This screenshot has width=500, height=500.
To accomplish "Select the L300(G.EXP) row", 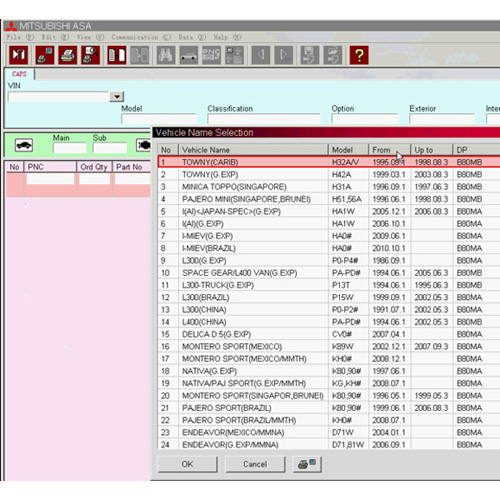I will point(329,260).
